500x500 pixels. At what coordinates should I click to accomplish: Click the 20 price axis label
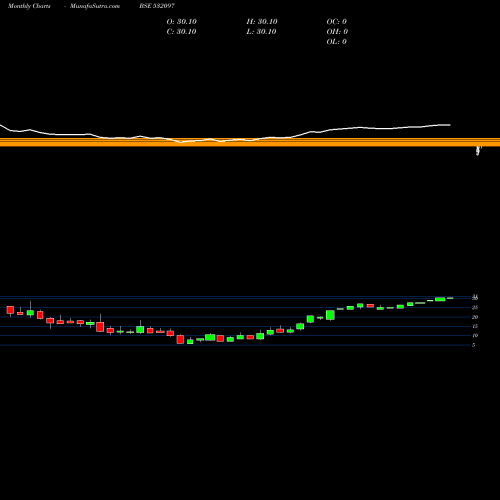[475, 317]
